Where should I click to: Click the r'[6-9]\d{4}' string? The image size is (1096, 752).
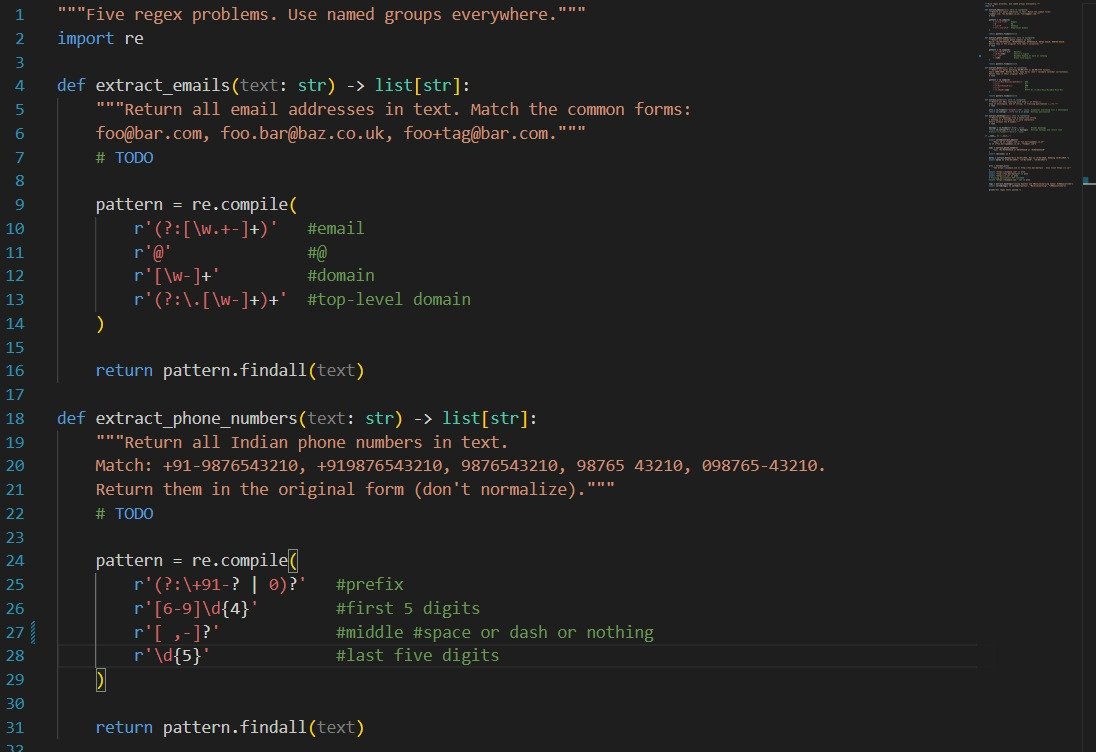click(x=196, y=609)
